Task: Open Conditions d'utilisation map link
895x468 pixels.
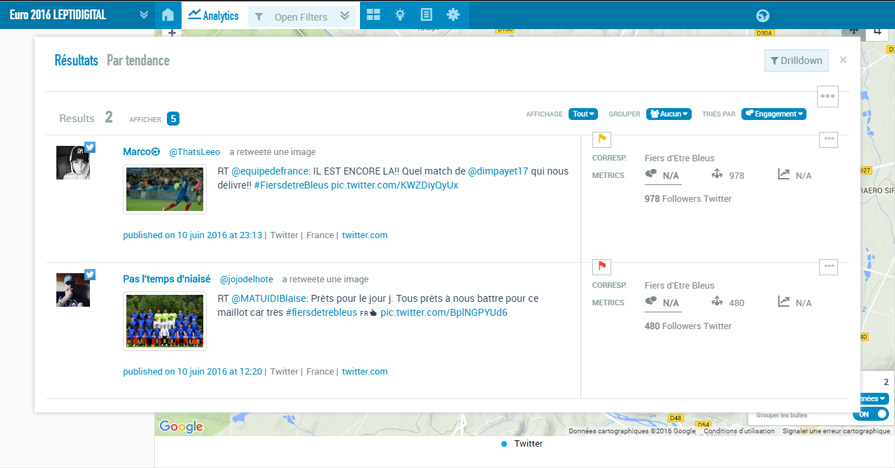Action: pos(739,431)
